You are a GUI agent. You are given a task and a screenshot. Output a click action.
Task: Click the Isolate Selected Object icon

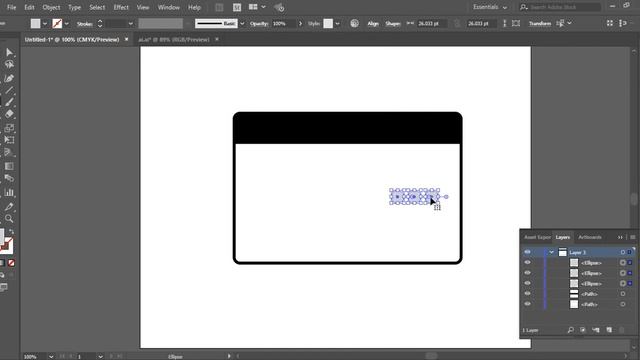(516, 23)
